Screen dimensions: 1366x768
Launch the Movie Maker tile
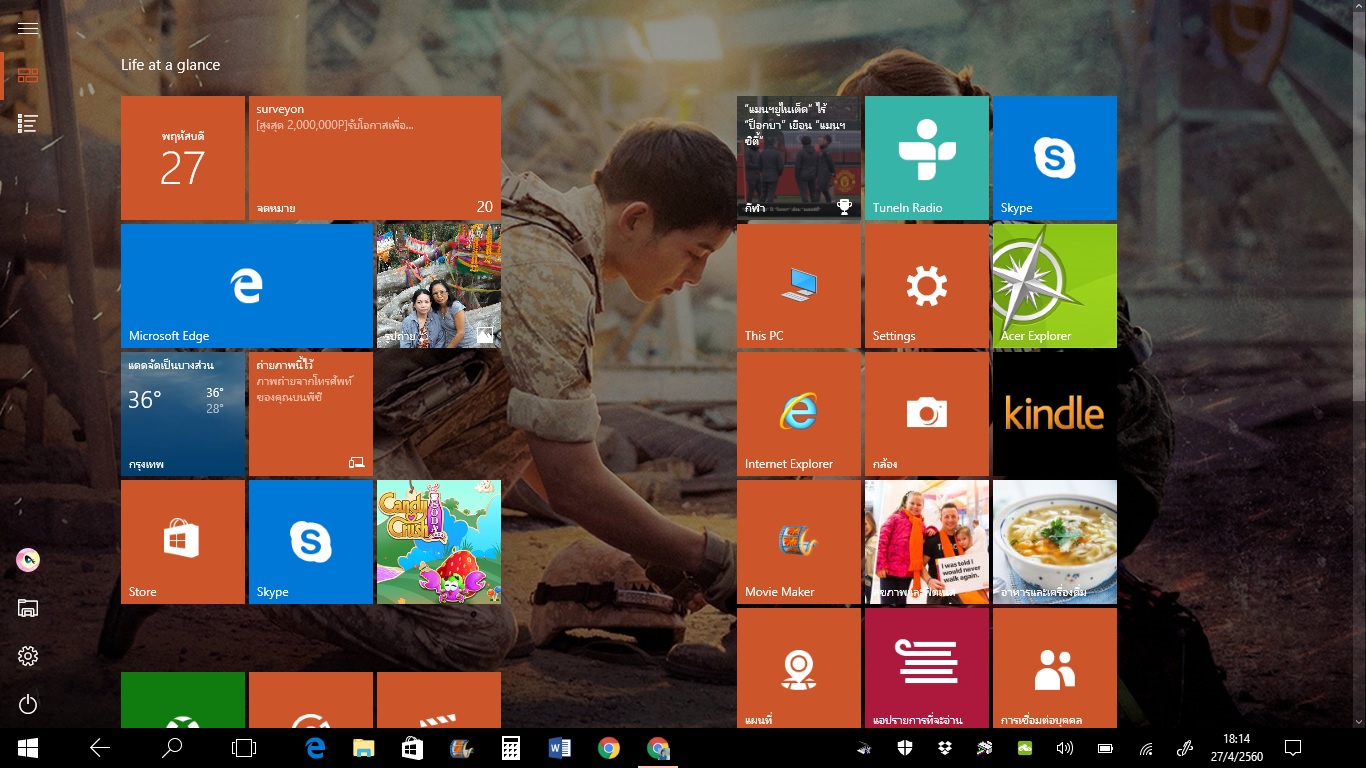[x=799, y=542]
